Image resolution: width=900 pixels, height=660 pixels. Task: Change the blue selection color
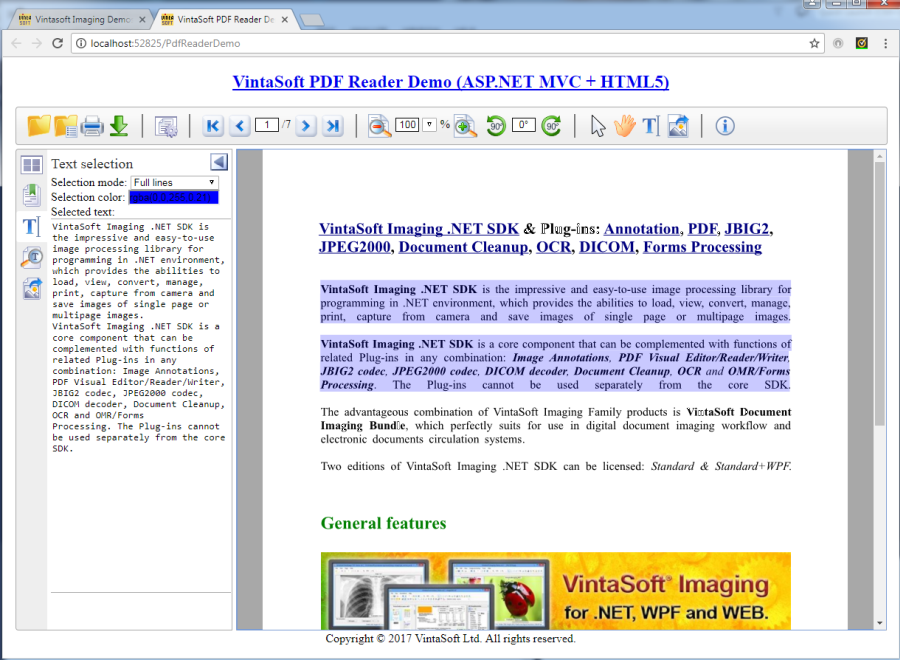click(173, 197)
